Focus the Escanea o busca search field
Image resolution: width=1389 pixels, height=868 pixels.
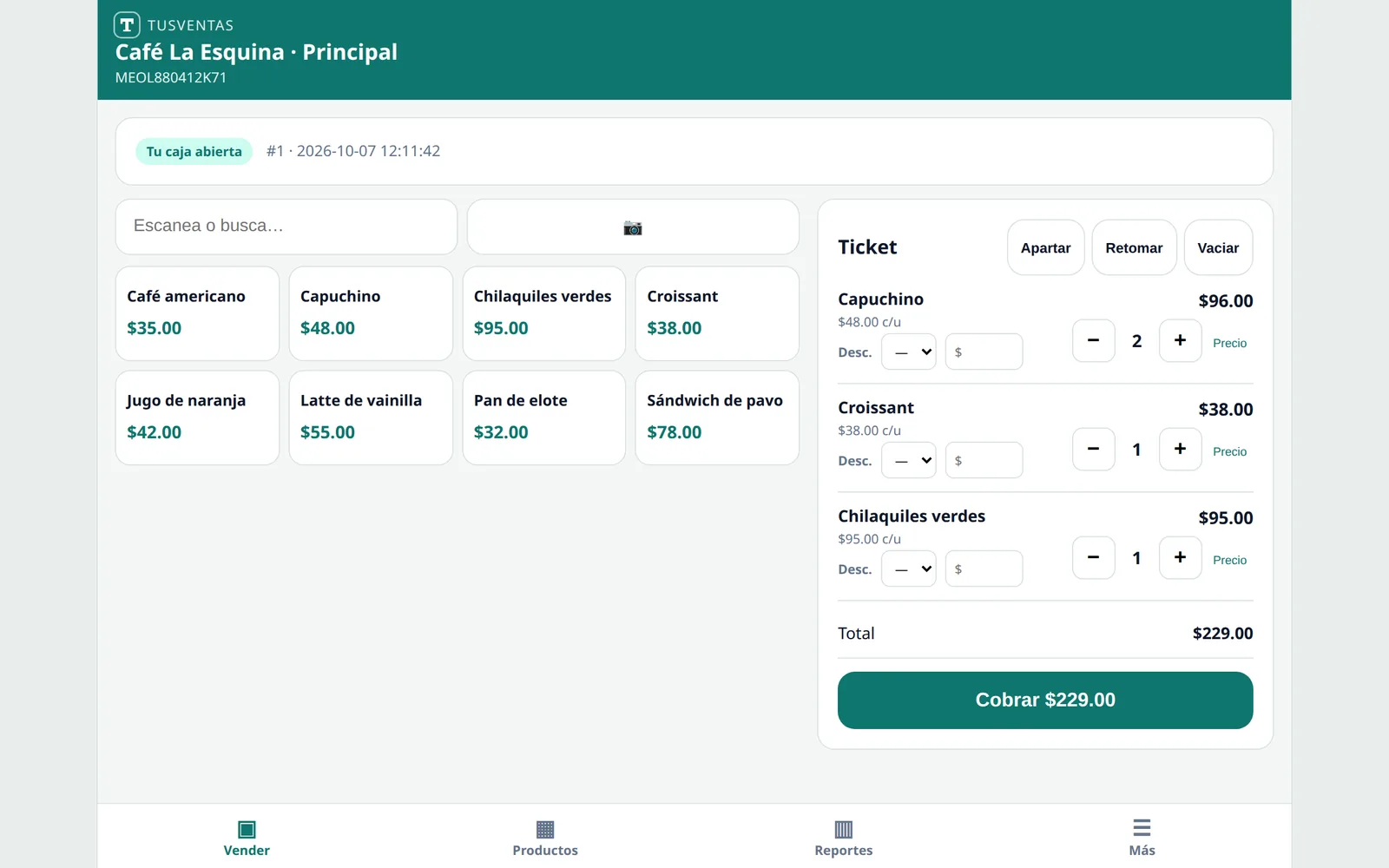pyautogui.click(x=286, y=227)
